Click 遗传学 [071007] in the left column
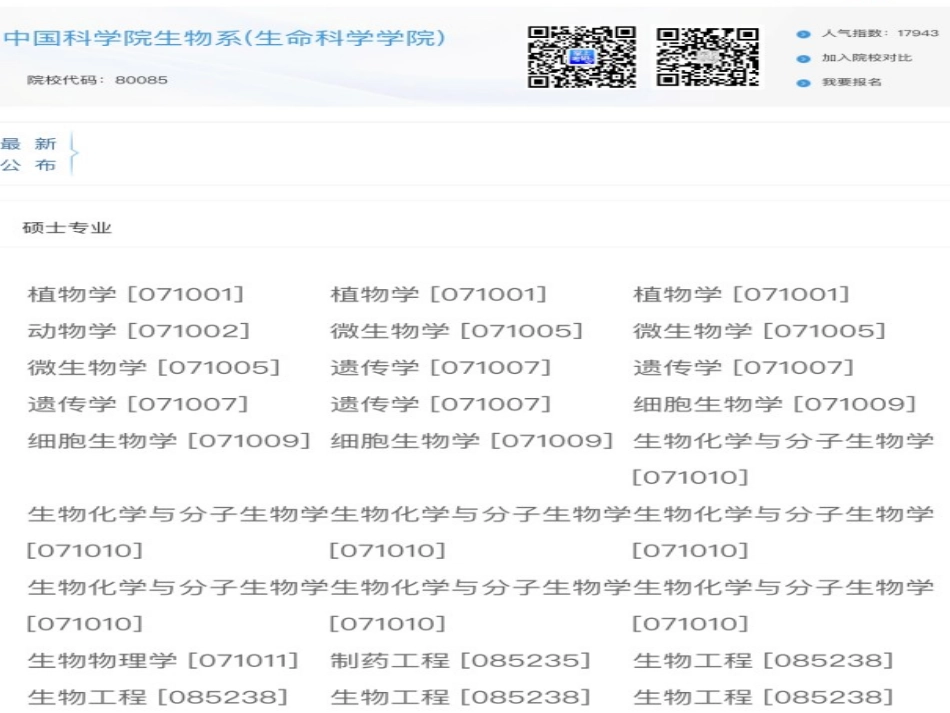The image size is (950, 713). [x=138, y=404]
